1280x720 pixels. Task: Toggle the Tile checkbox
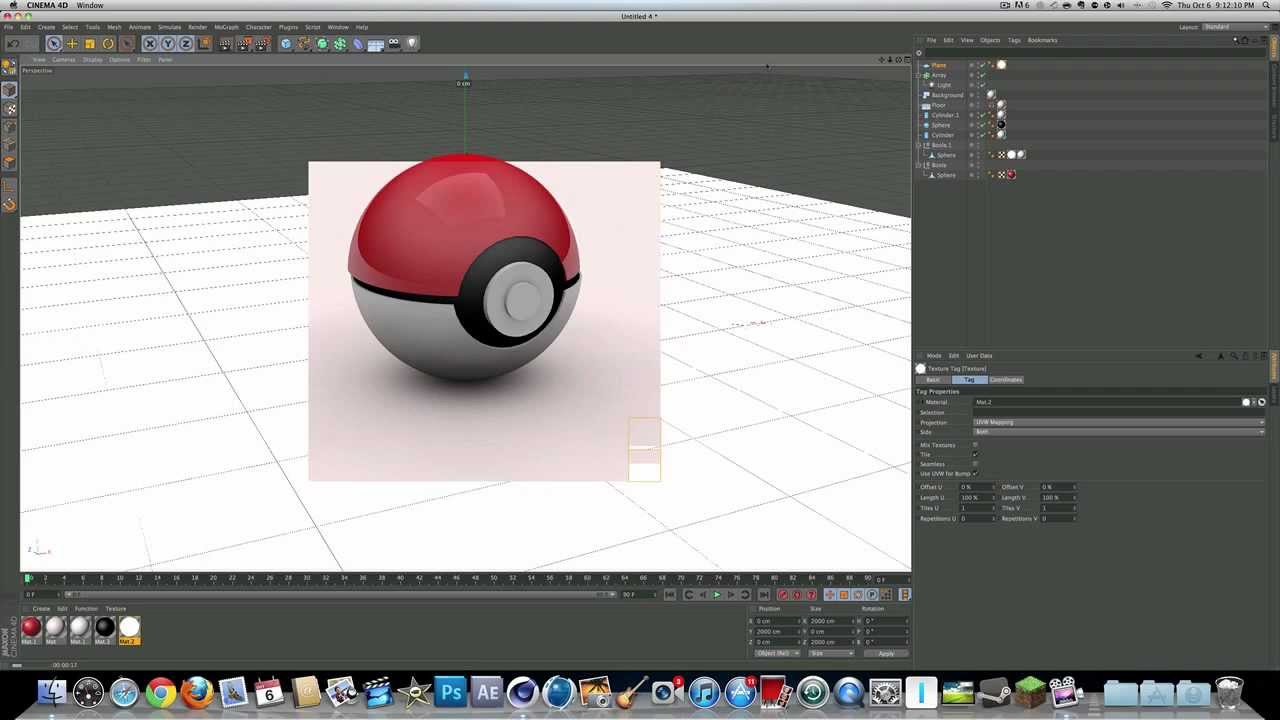coord(975,454)
